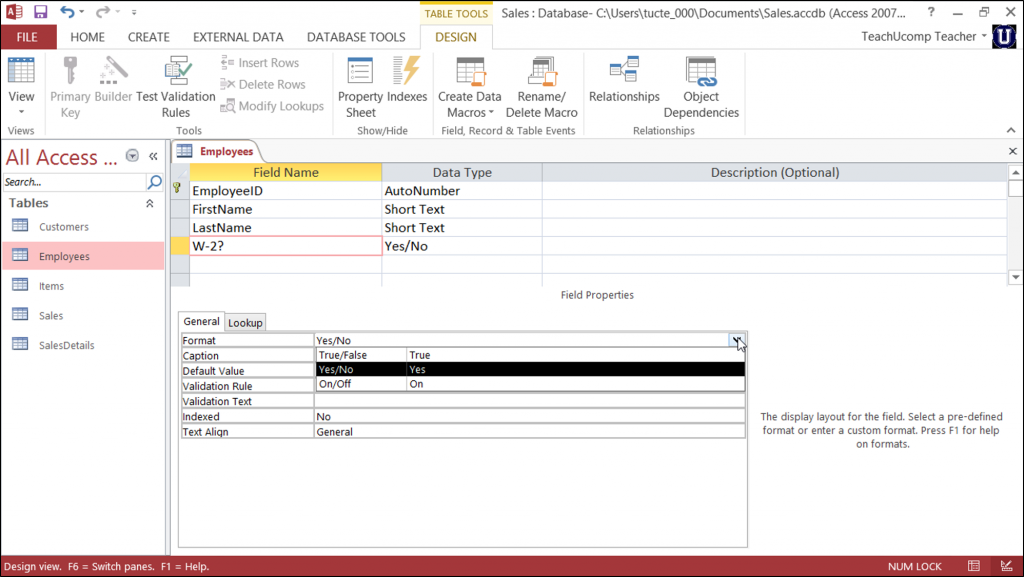The height and width of the screenshot is (577, 1024).
Task: Click the Format dropdown arrow
Action: point(737,340)
